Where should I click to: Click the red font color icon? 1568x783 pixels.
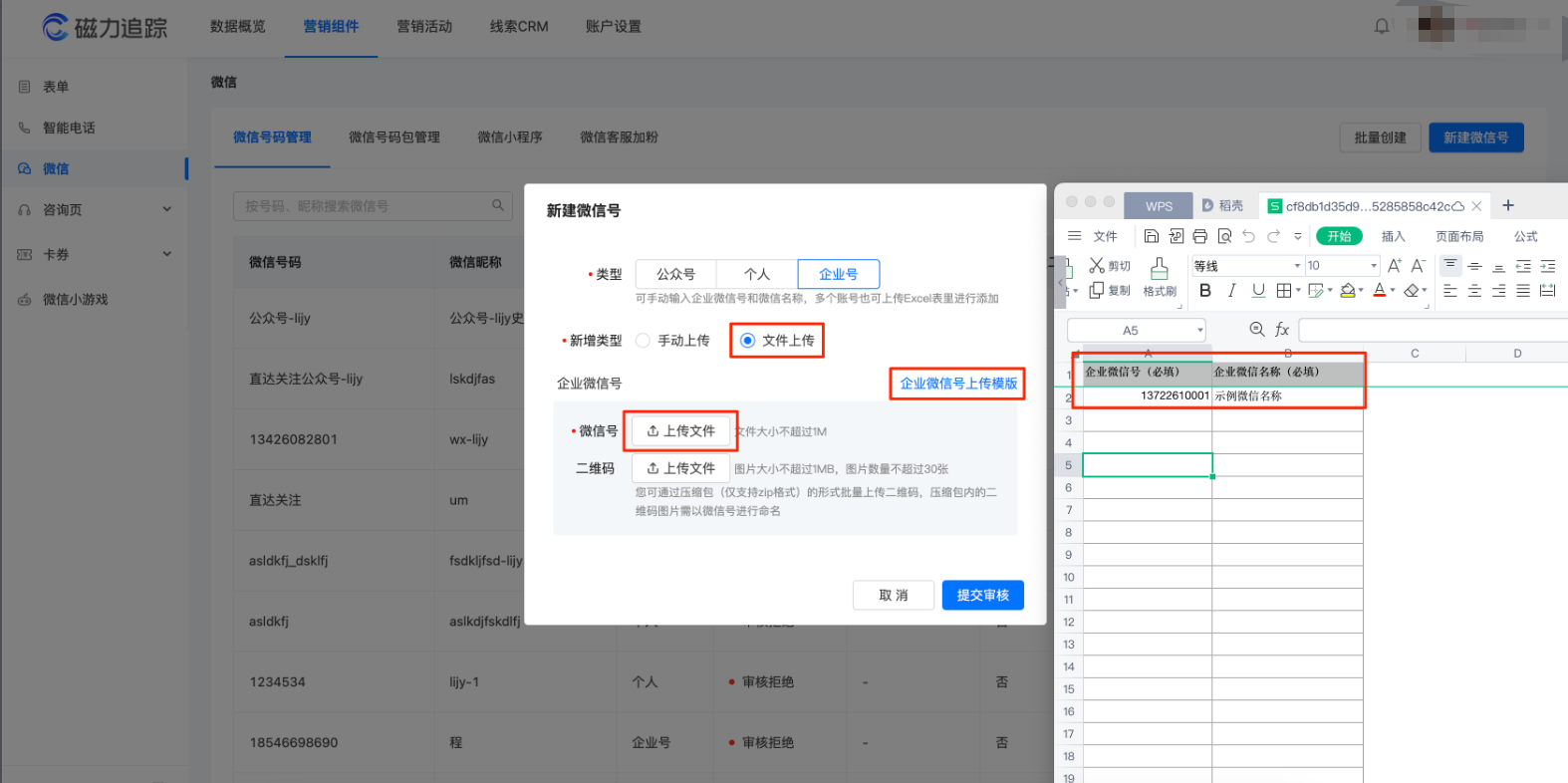[x=1380, y=290]
